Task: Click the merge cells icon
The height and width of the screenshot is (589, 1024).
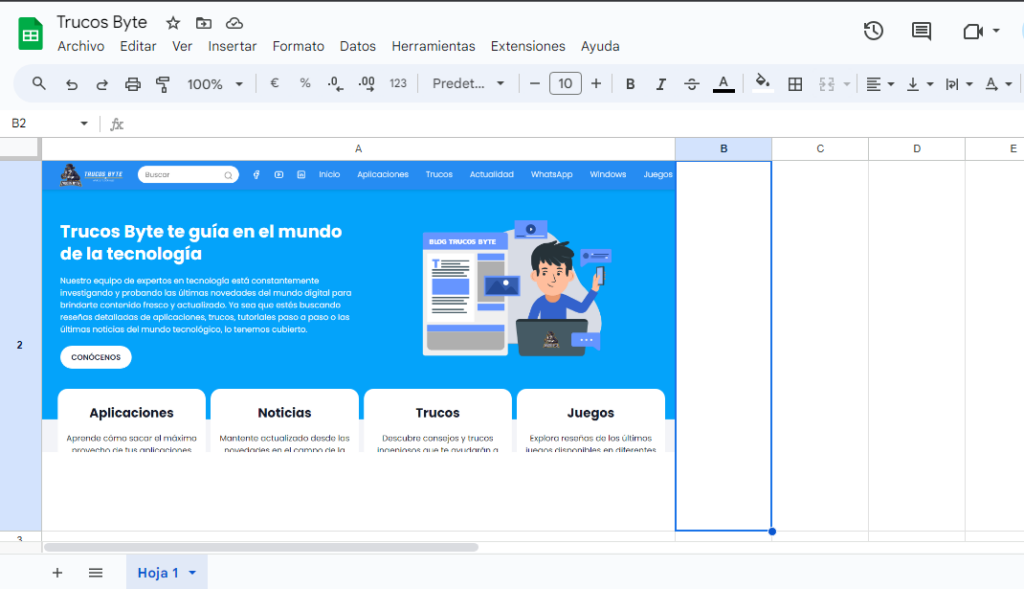Action: 827,84
